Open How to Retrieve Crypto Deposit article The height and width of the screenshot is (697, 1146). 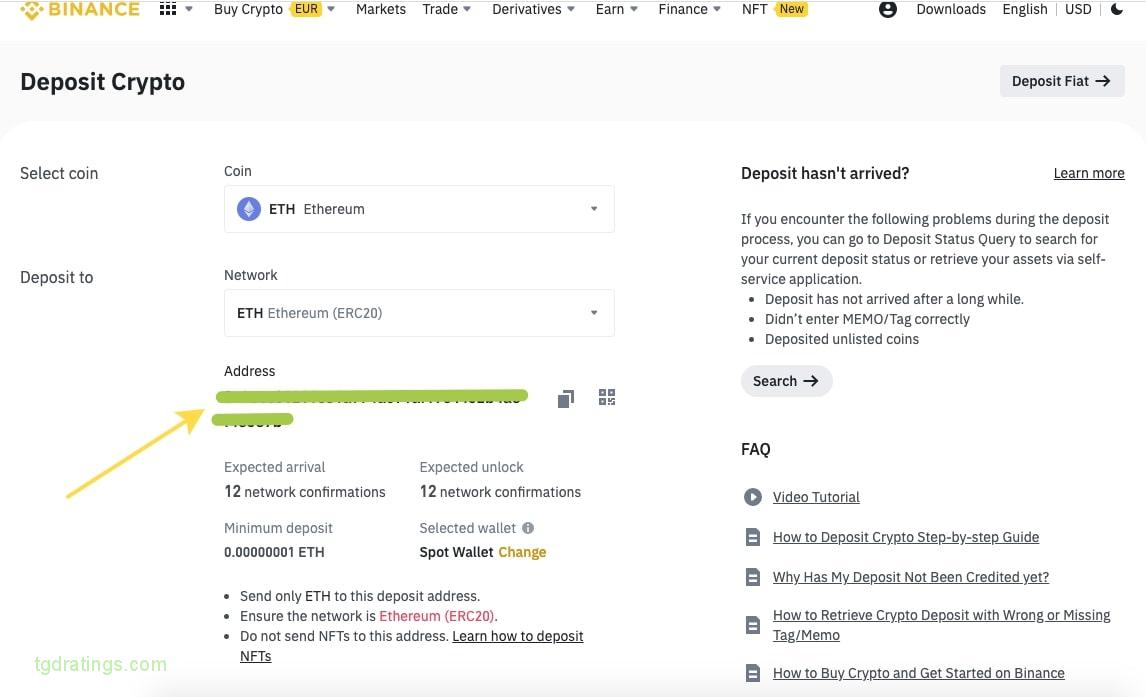coord(941,625)
